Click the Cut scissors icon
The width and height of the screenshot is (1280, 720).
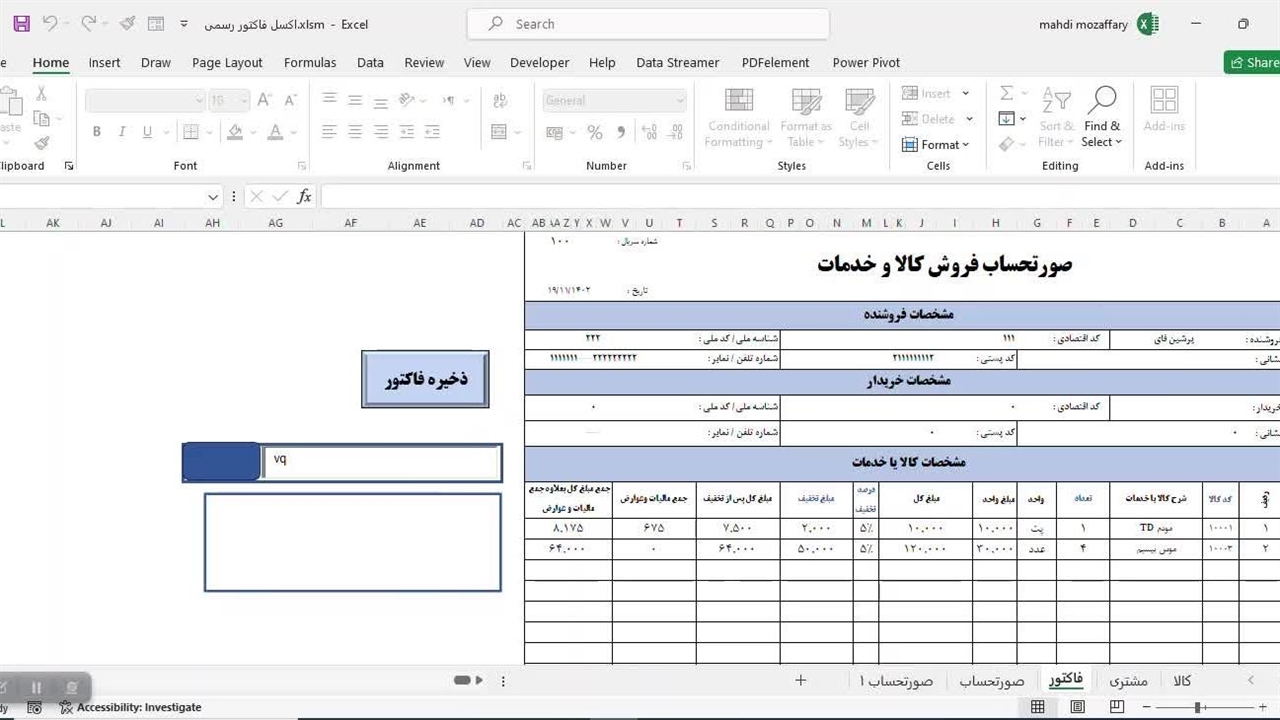point(41,93)
